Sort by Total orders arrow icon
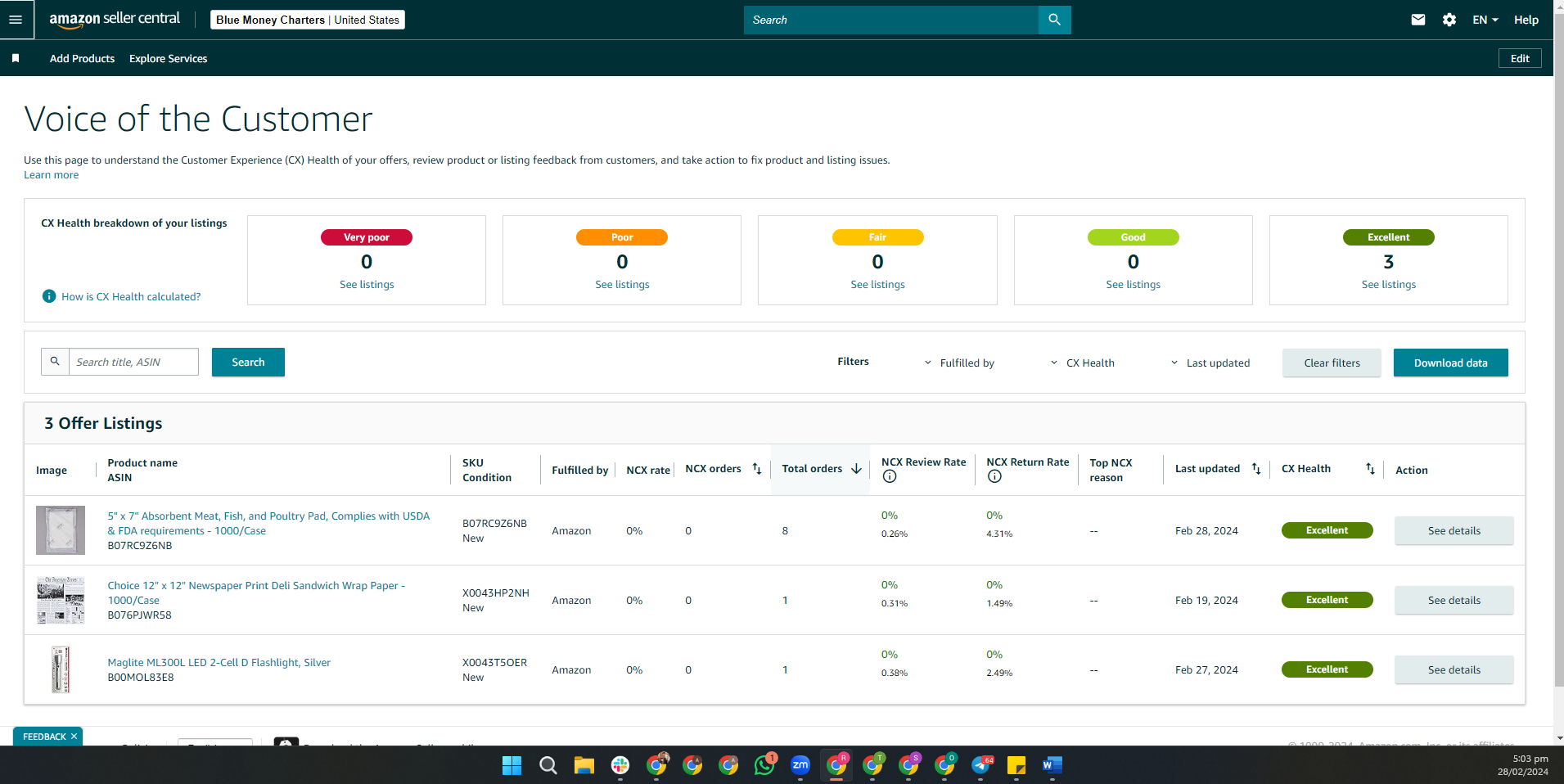 (856, 469)
